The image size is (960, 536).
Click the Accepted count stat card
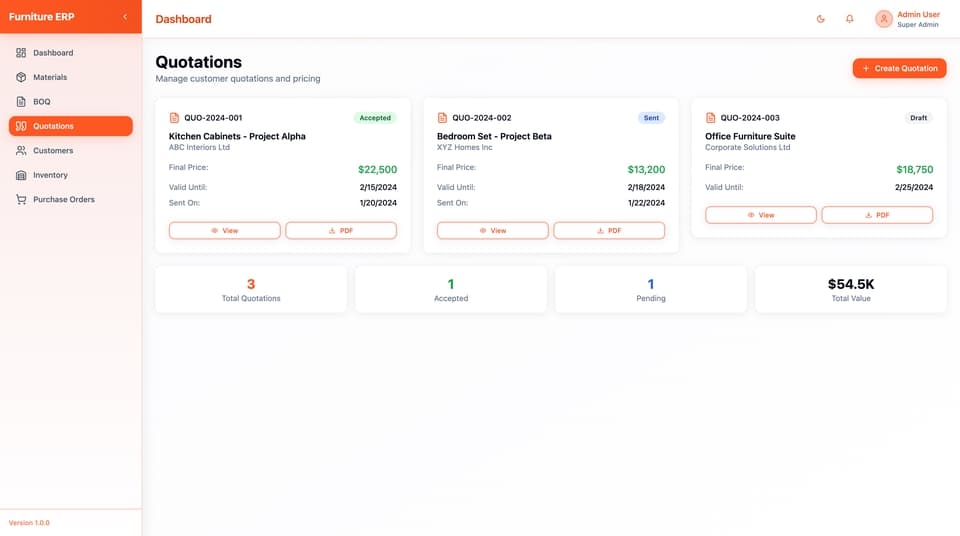(451, 289)
